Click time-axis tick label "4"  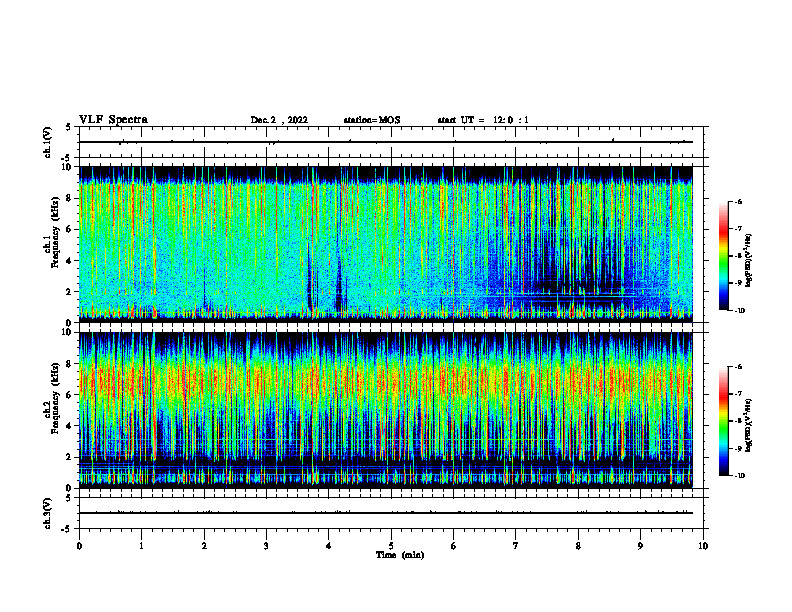coord(329,546)
